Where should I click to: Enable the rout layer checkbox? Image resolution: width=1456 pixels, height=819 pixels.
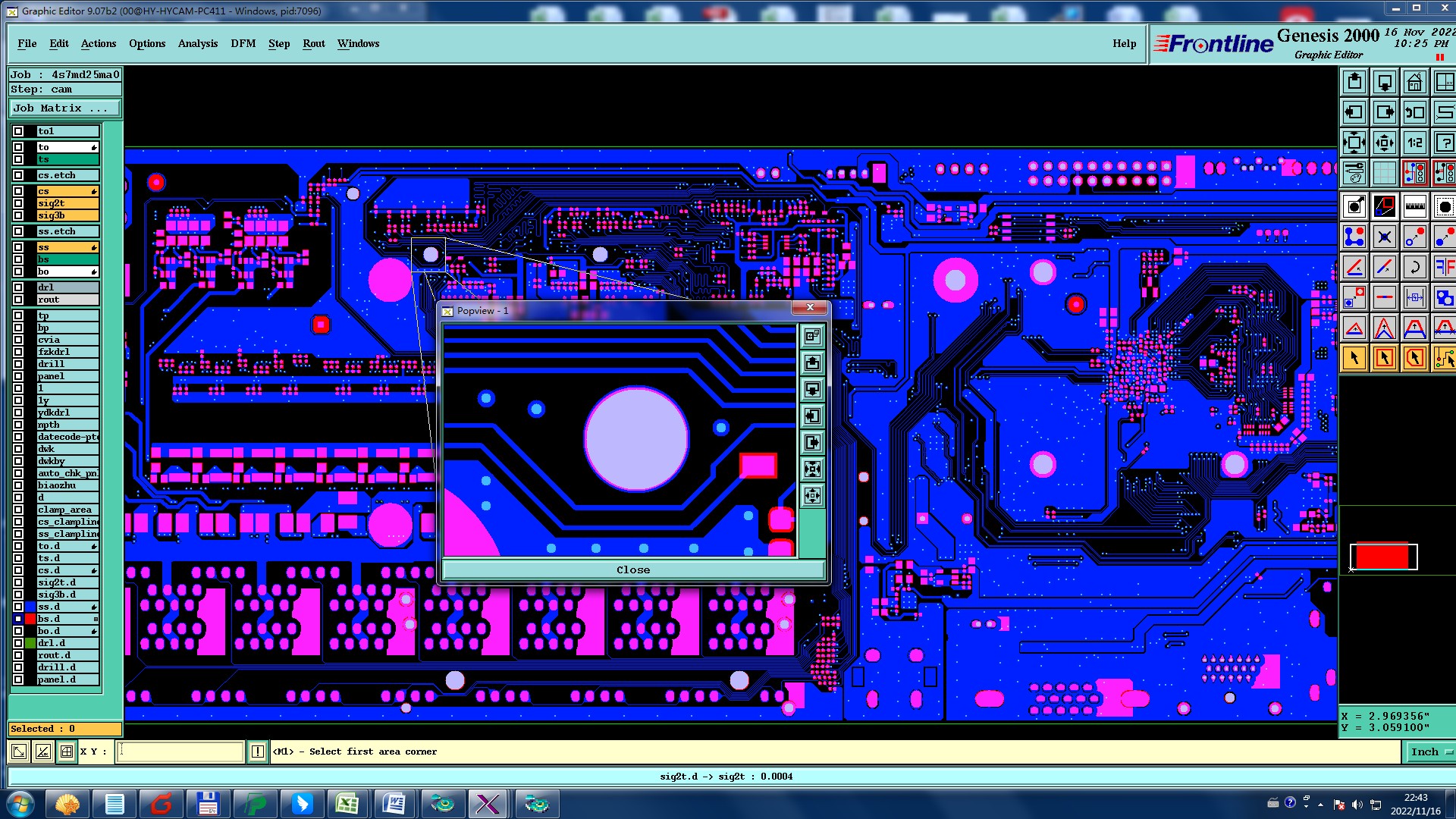point(18,300)
